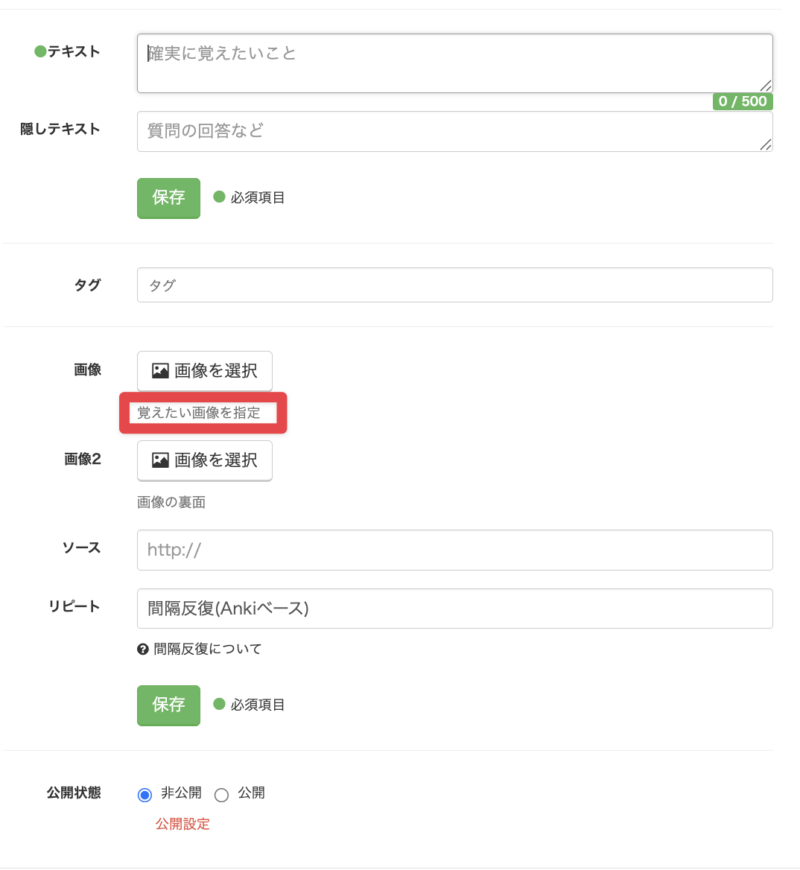Screen dimensions: 800x870
Task: Click the 隠しテキスト answer field
Action: click(x=454, y=131)
